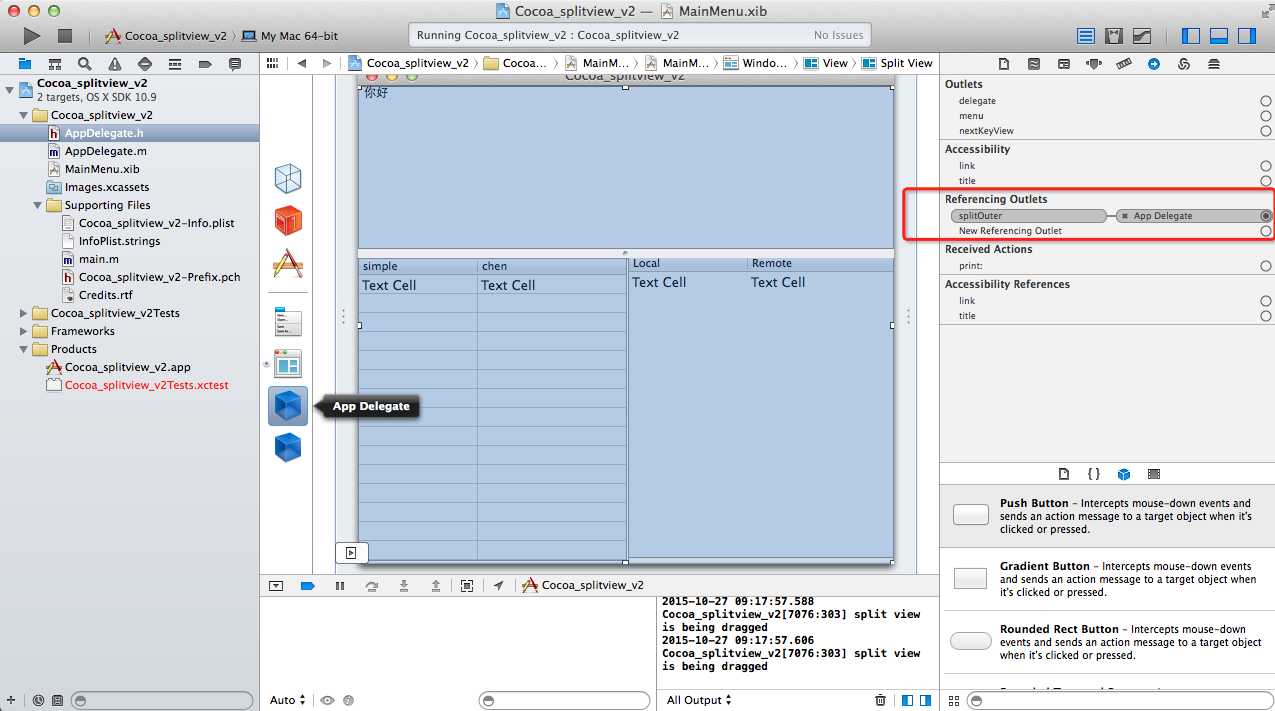1275x711 pixels.
Task: Select the App Delegate blue cube
Action: [x=288, y=406]
